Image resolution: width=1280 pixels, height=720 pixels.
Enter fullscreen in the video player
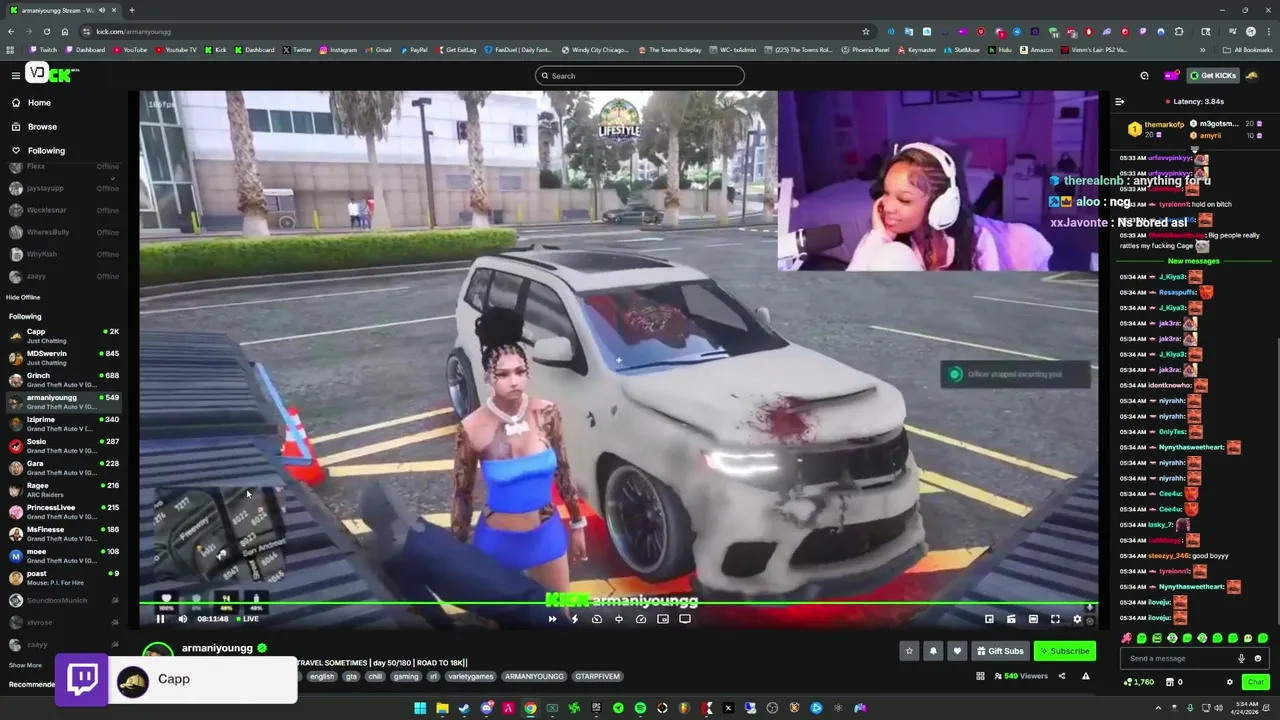[x=1055, y=619]
